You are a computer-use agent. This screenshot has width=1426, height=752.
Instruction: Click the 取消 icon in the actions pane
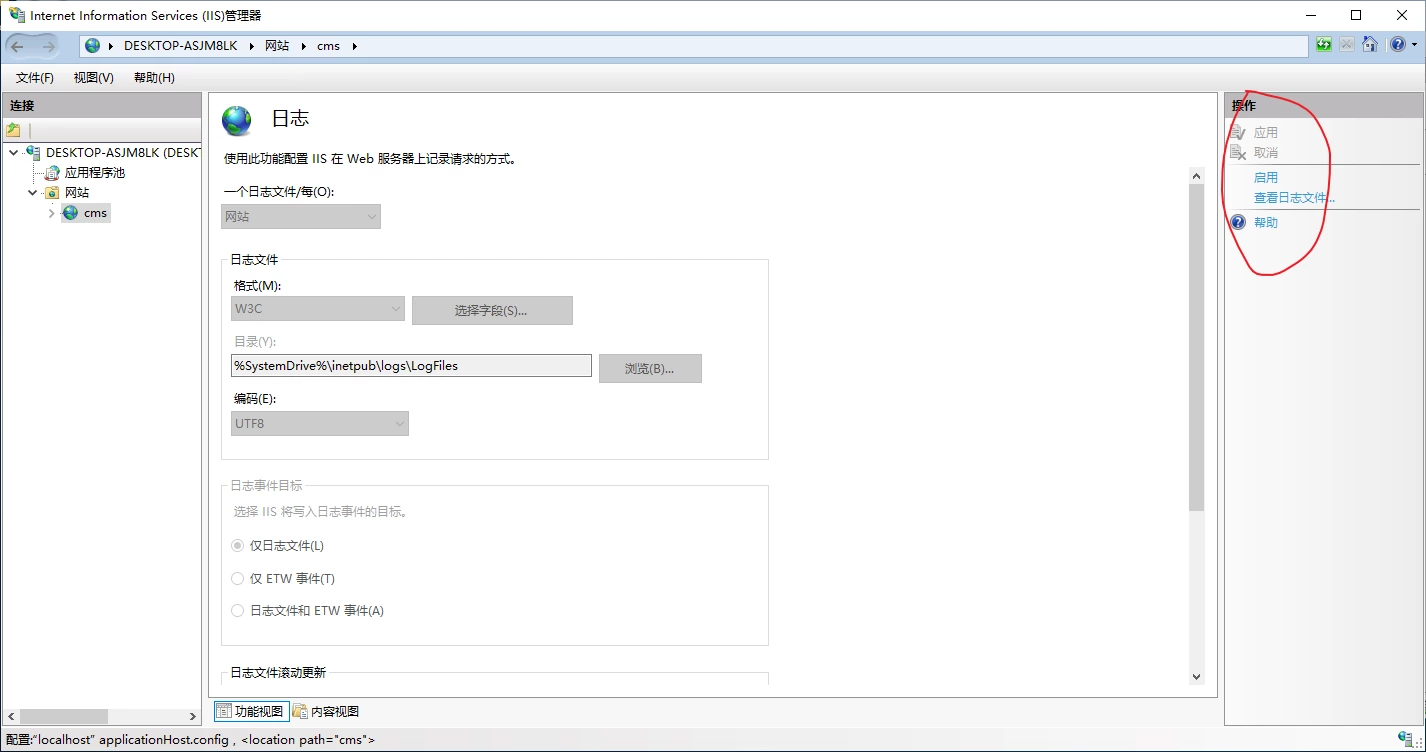coord(1238,153)
